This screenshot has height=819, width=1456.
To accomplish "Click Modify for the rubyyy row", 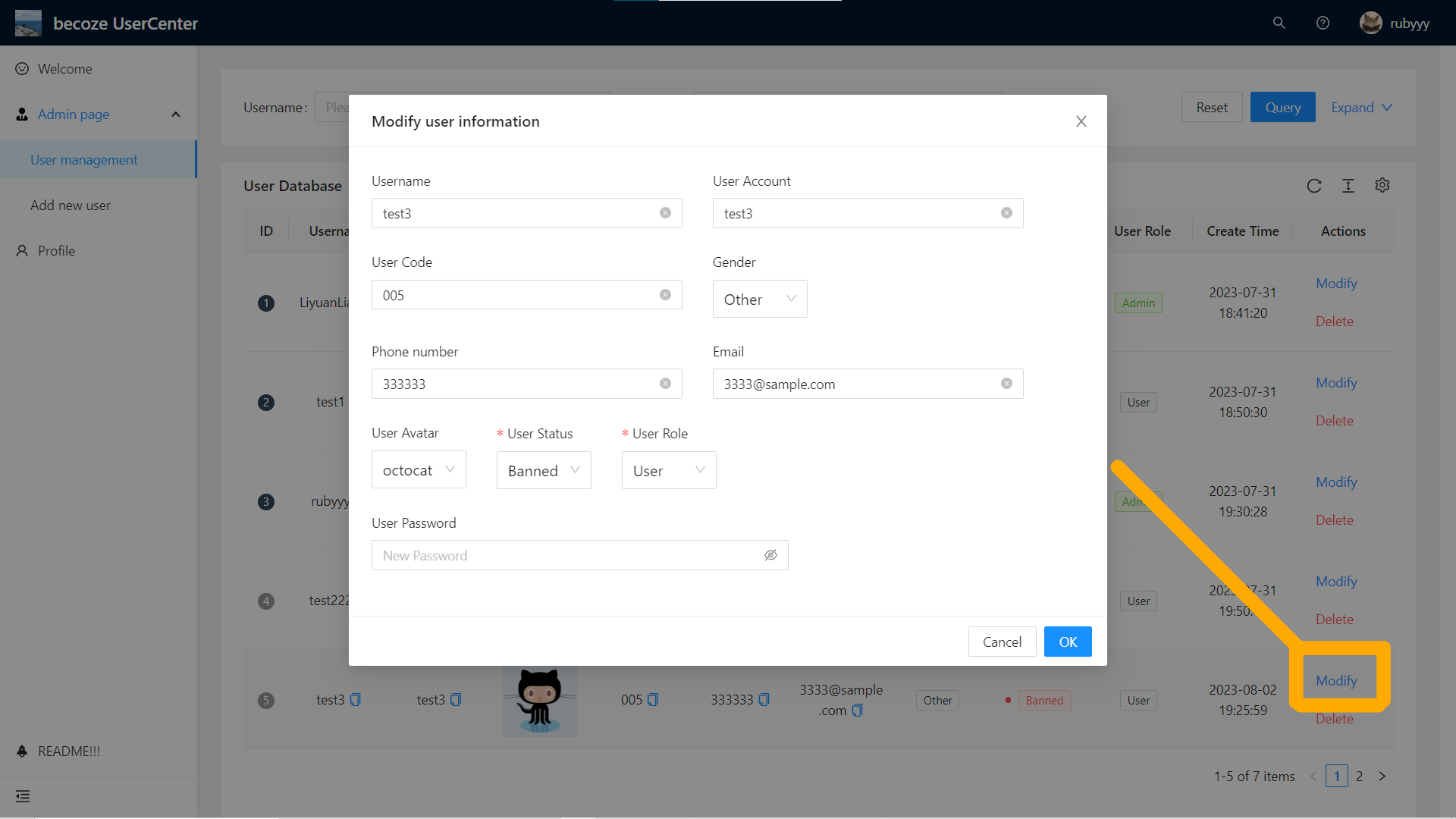I will [1336, 482].
